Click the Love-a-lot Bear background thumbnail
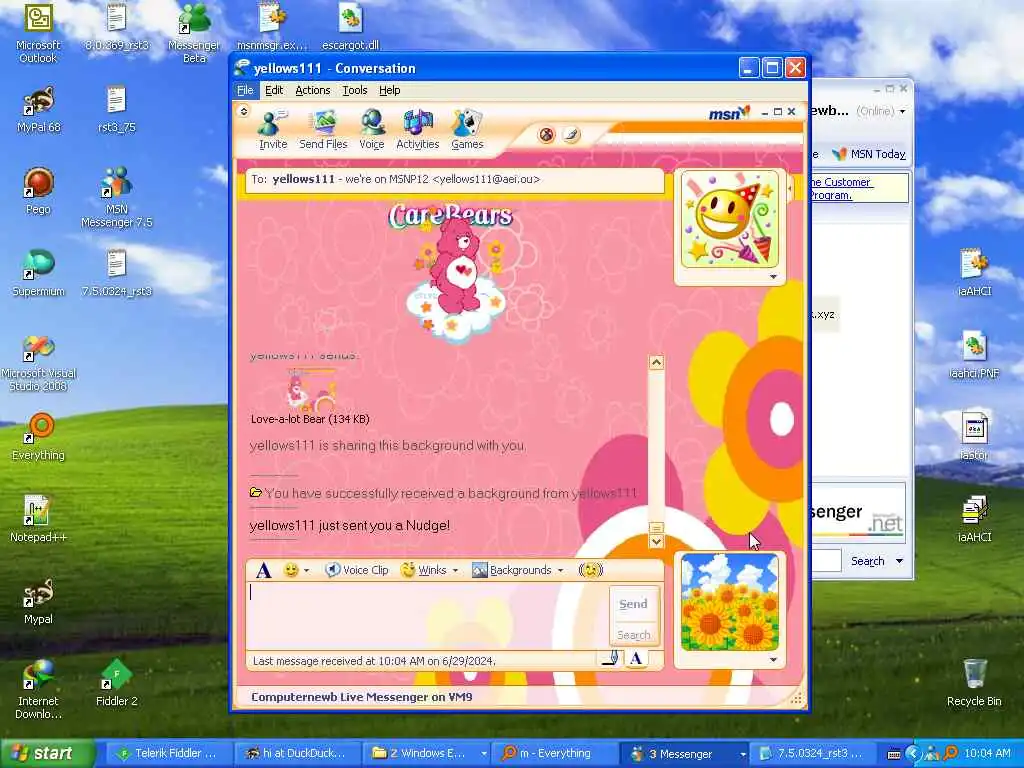This screenshot has width=1024, height=768. coord(312,391)
